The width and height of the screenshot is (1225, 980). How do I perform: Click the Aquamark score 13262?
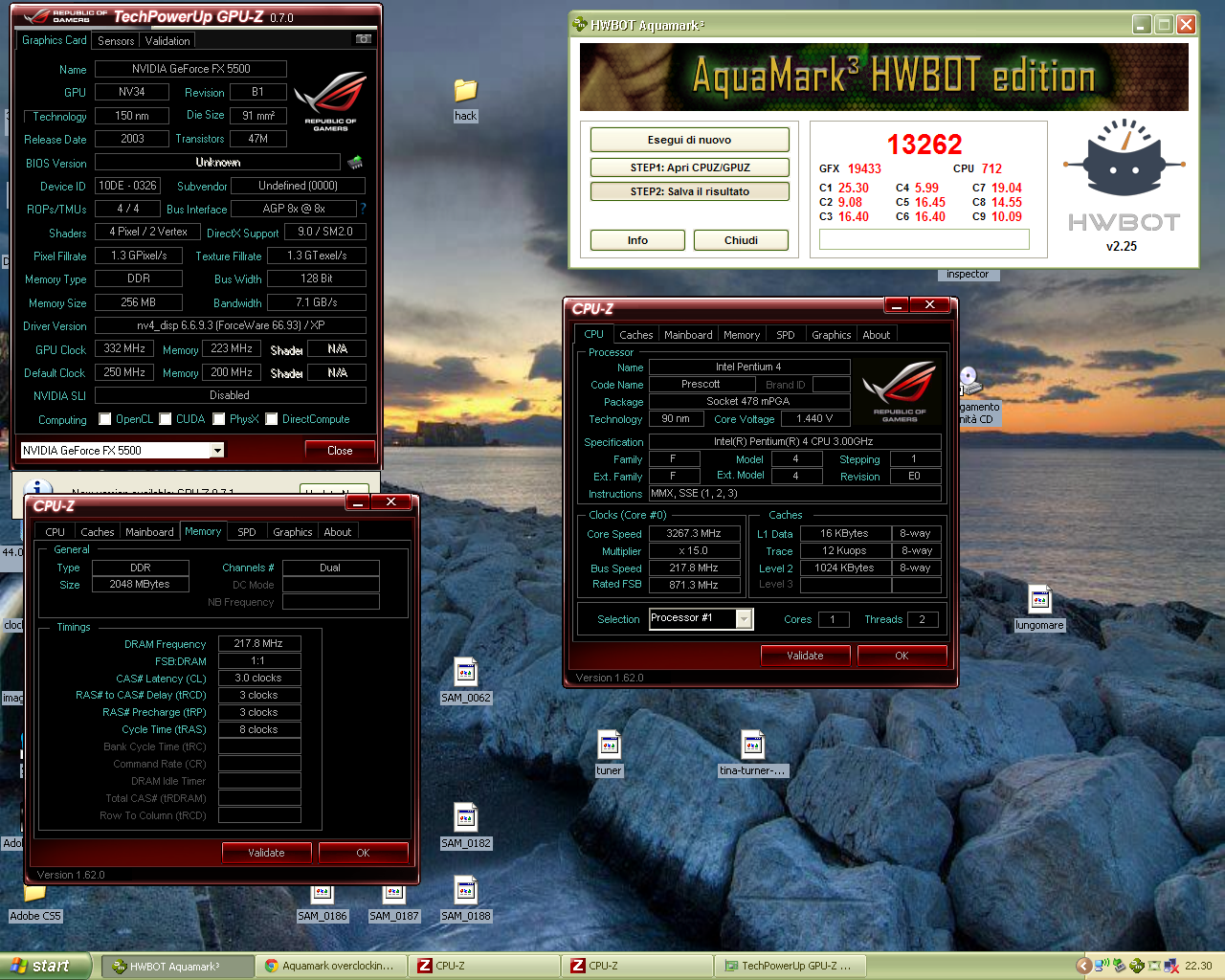(924, 145)
